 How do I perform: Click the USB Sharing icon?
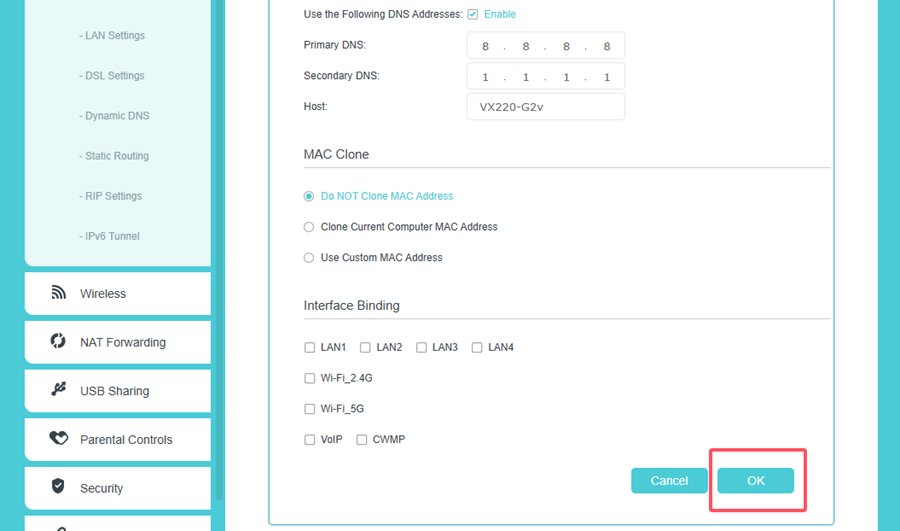coord(58,390)
